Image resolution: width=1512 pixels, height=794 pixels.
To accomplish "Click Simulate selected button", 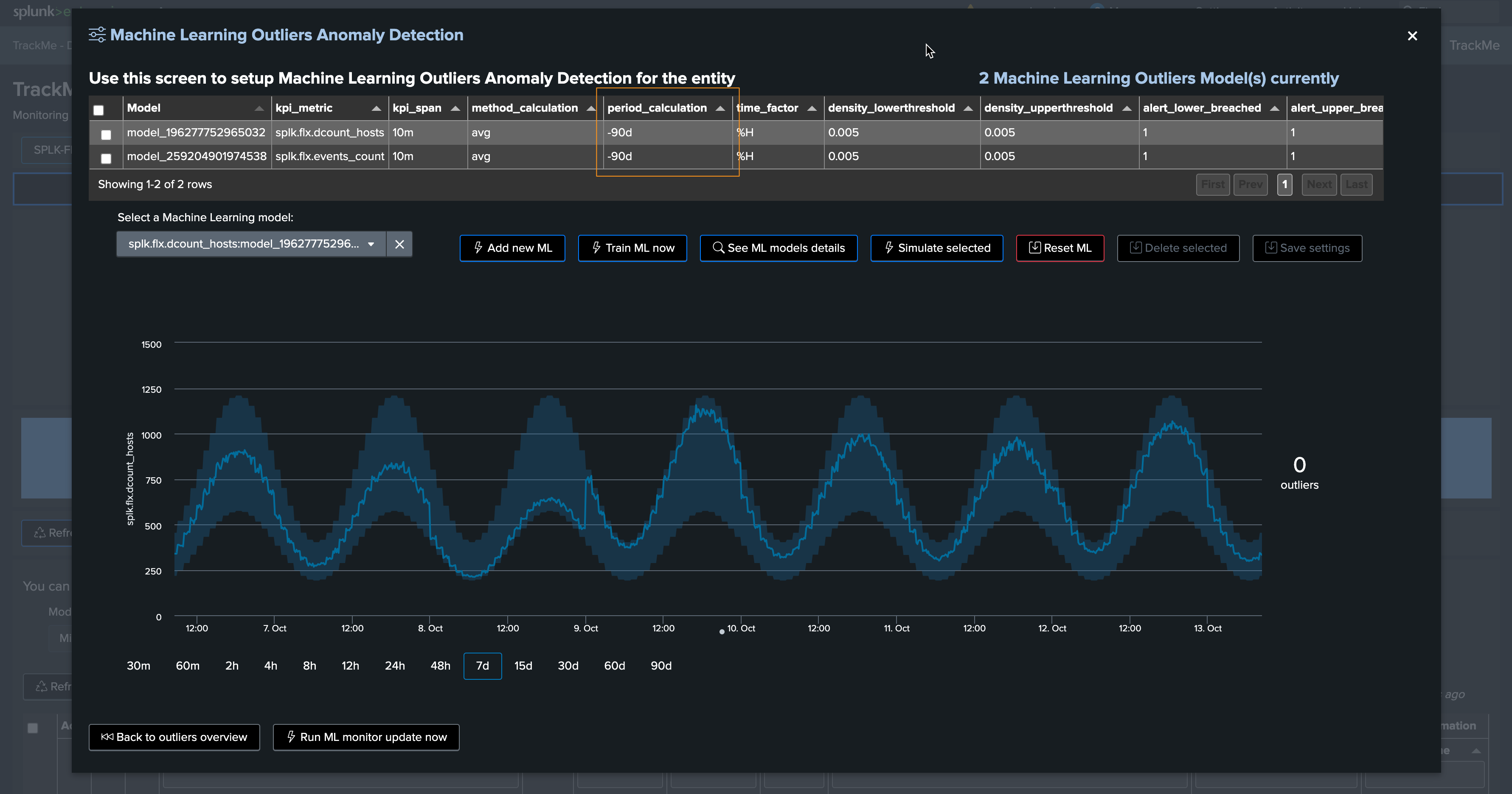I will click(937, 248).
